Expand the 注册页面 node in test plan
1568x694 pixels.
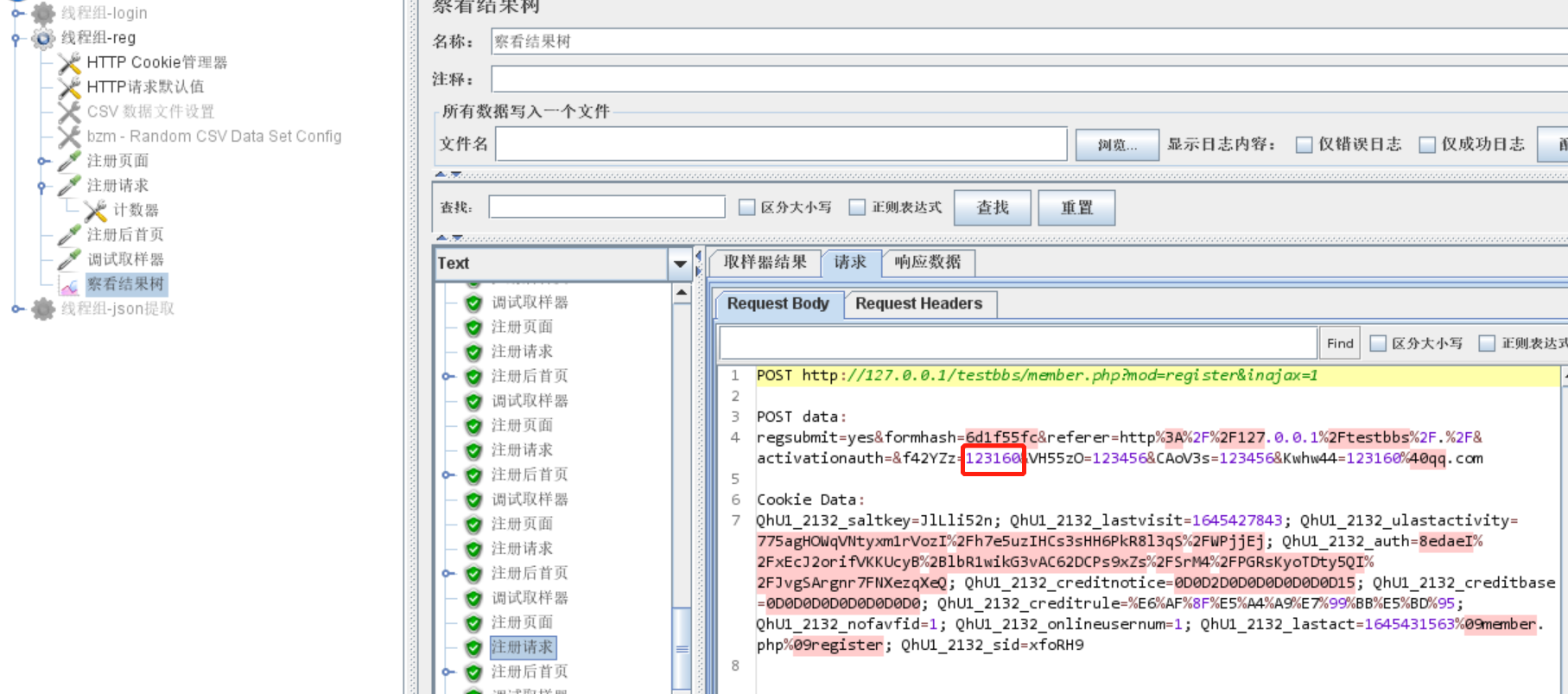coord(43,161)
